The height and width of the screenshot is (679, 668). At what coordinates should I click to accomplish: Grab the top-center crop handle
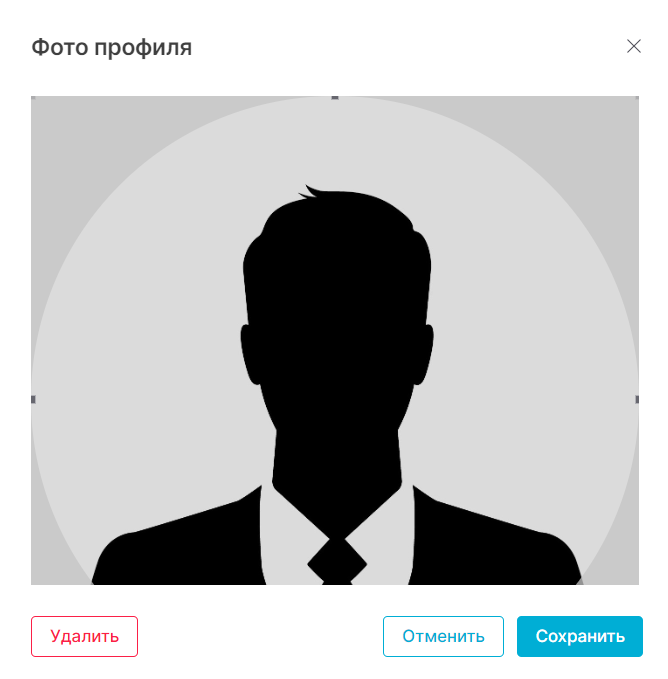coord(335,98)
